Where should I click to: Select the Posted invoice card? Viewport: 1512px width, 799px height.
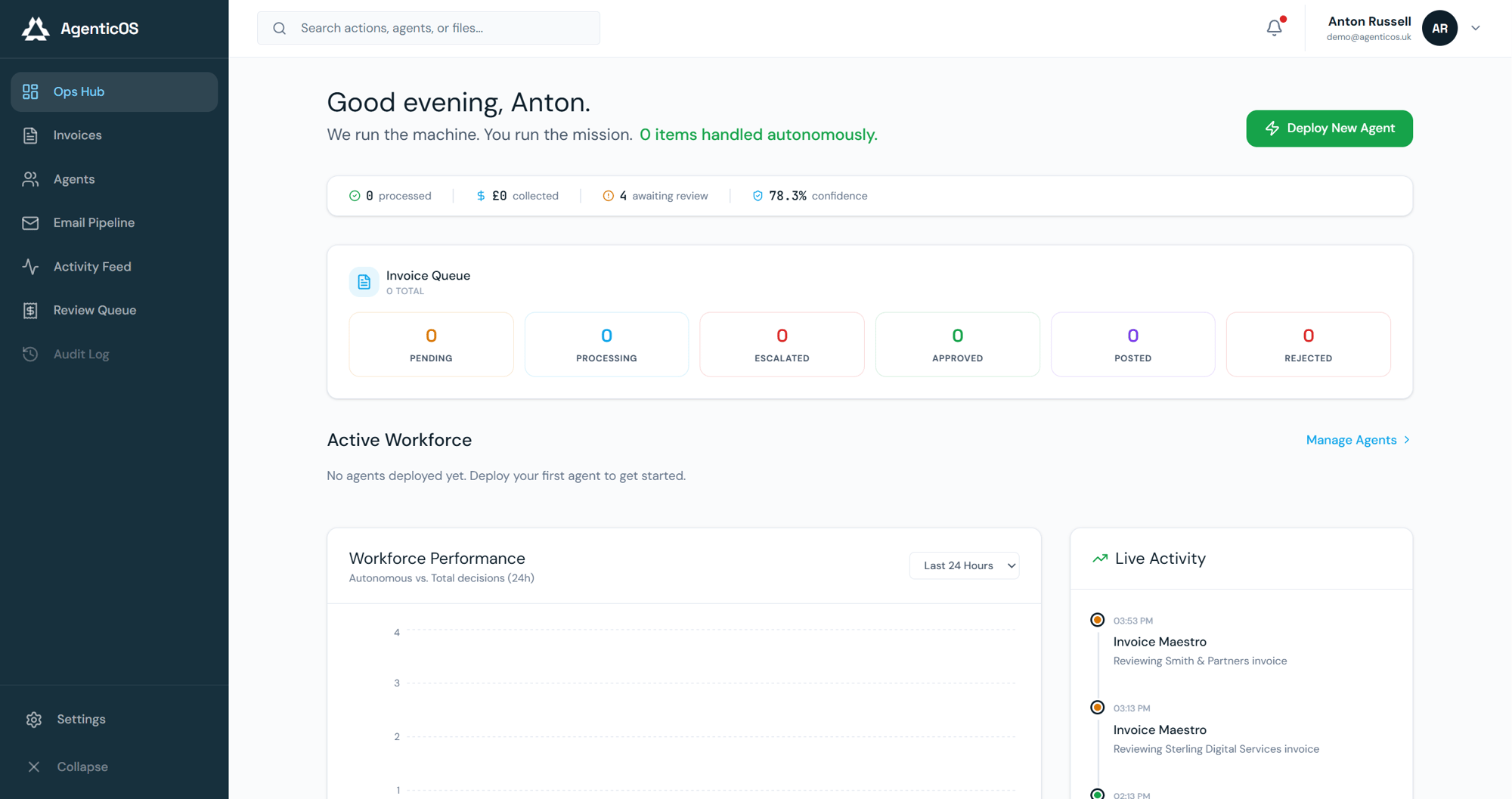[x=1132, y=344]
